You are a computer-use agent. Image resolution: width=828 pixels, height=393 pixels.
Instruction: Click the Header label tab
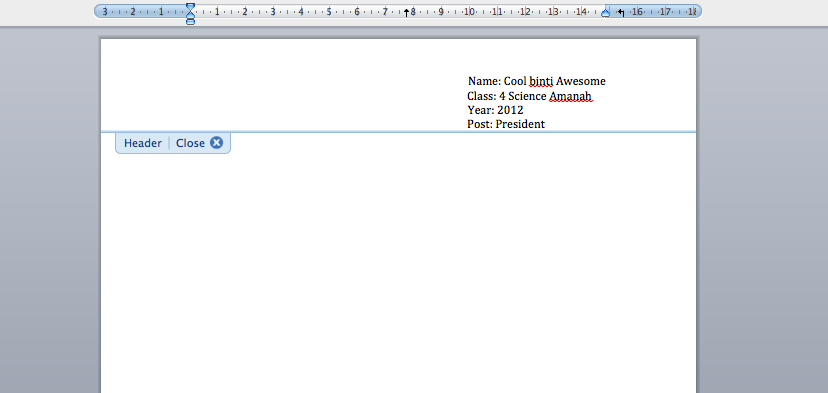(143, 143)
